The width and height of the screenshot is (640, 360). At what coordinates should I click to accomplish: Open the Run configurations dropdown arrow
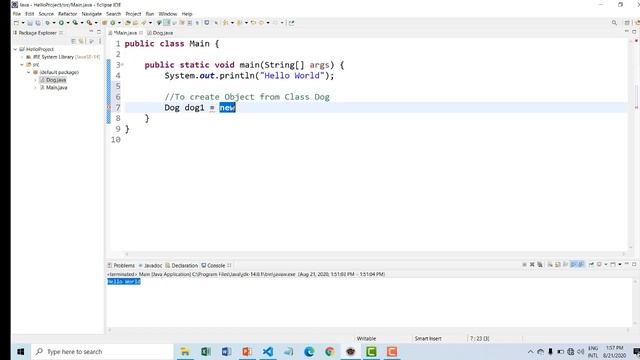pyautogui.click(x=68, y=23)
